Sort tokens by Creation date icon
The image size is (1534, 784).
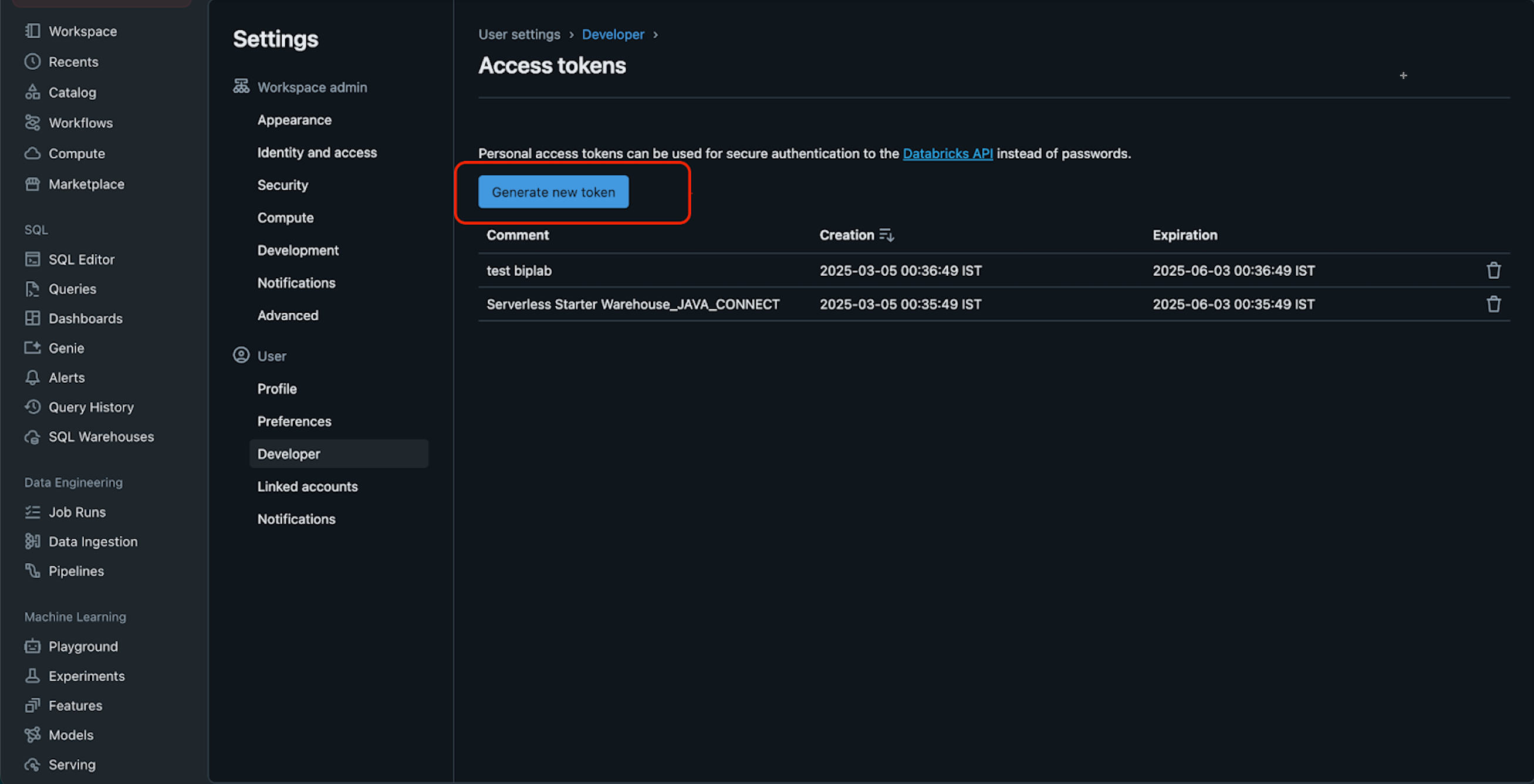point(887,235)
